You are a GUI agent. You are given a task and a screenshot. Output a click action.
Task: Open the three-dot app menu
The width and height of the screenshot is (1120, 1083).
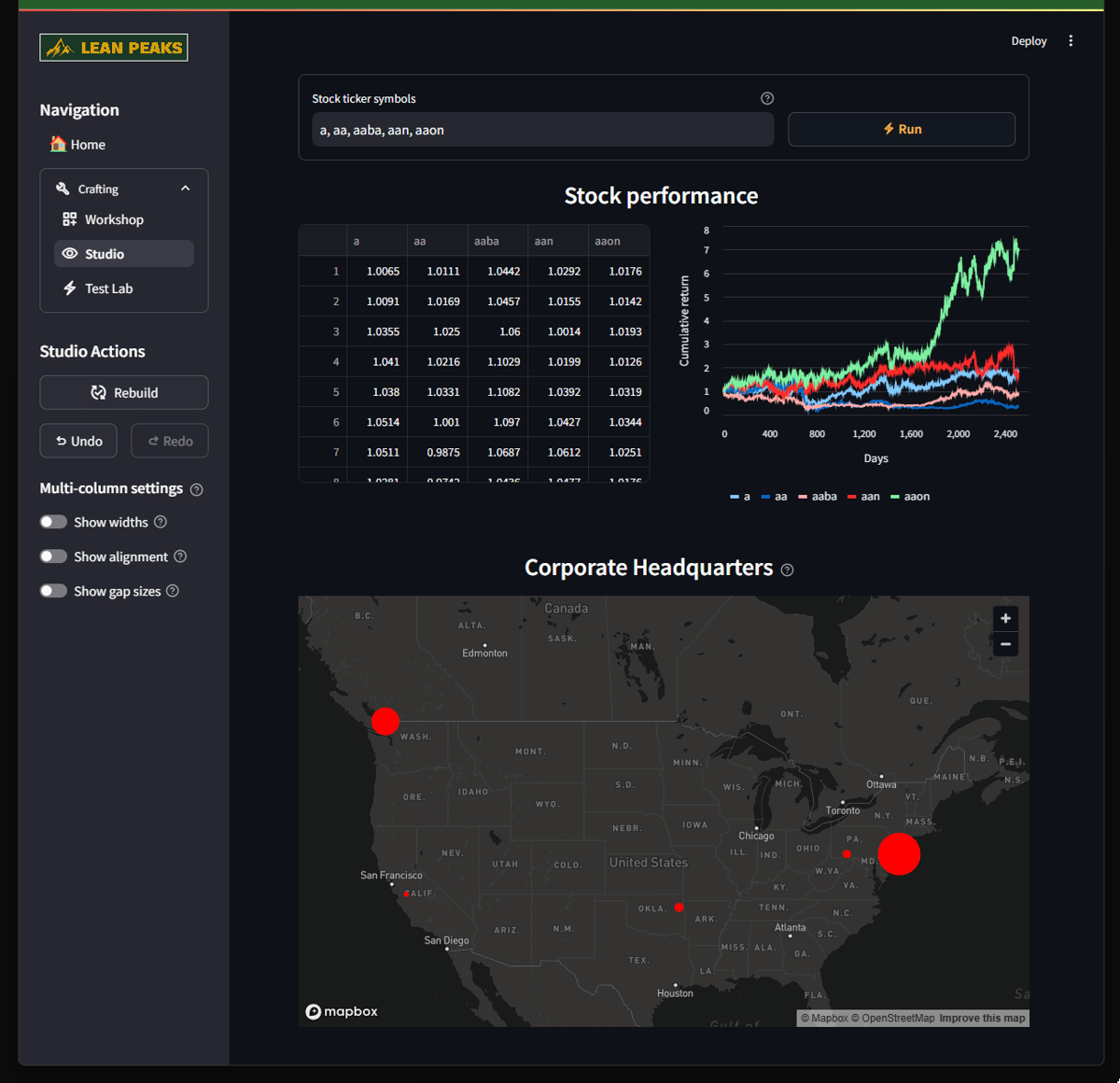pos(1071,41)
